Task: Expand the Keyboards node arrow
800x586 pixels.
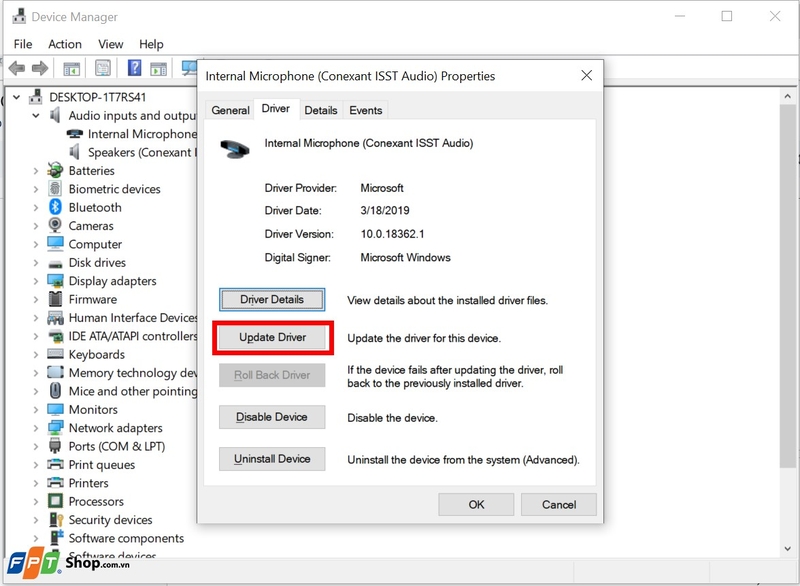Action: 36,354
